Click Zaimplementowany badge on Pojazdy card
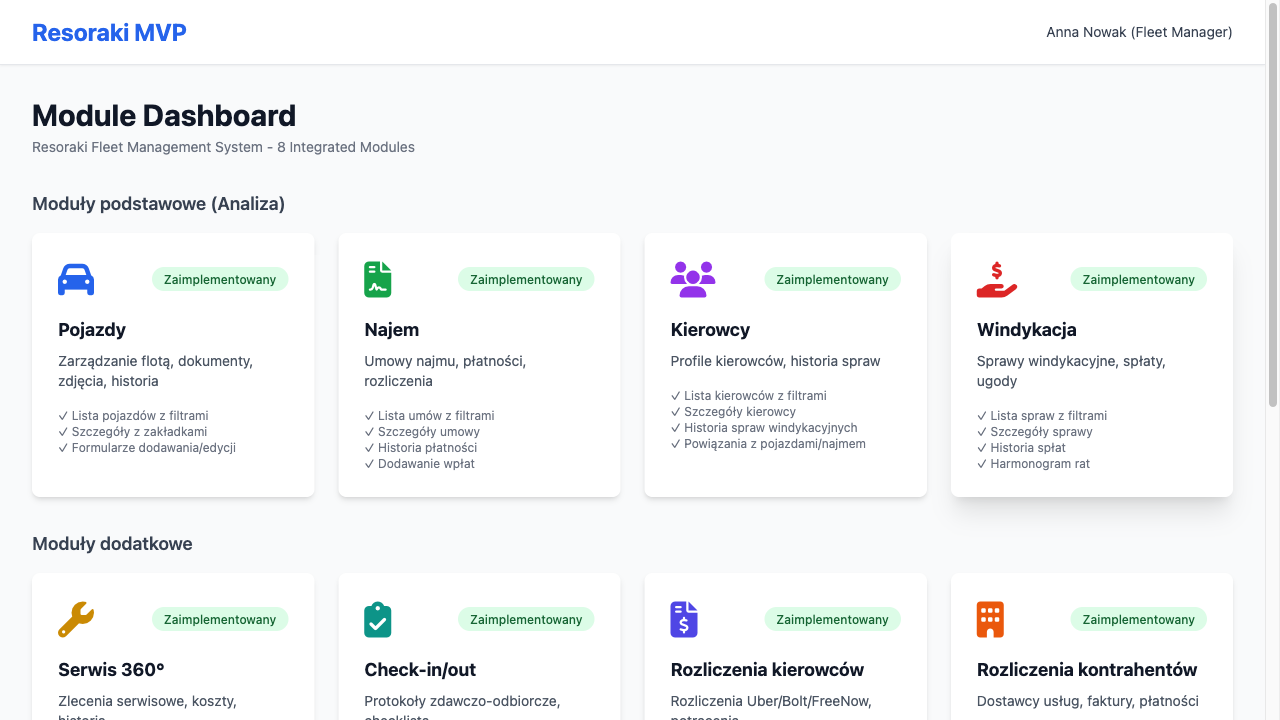 [x=220, y=280]
